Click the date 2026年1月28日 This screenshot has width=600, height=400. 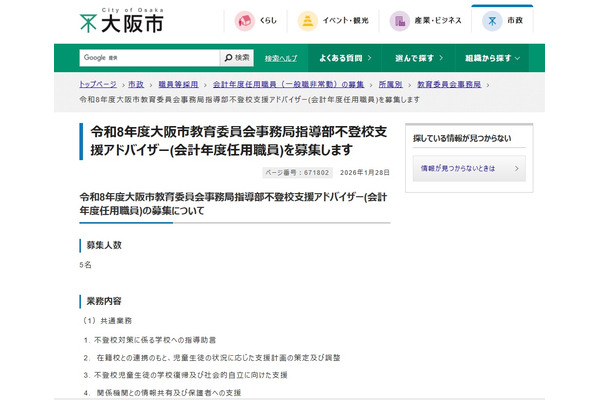(365, 173)
